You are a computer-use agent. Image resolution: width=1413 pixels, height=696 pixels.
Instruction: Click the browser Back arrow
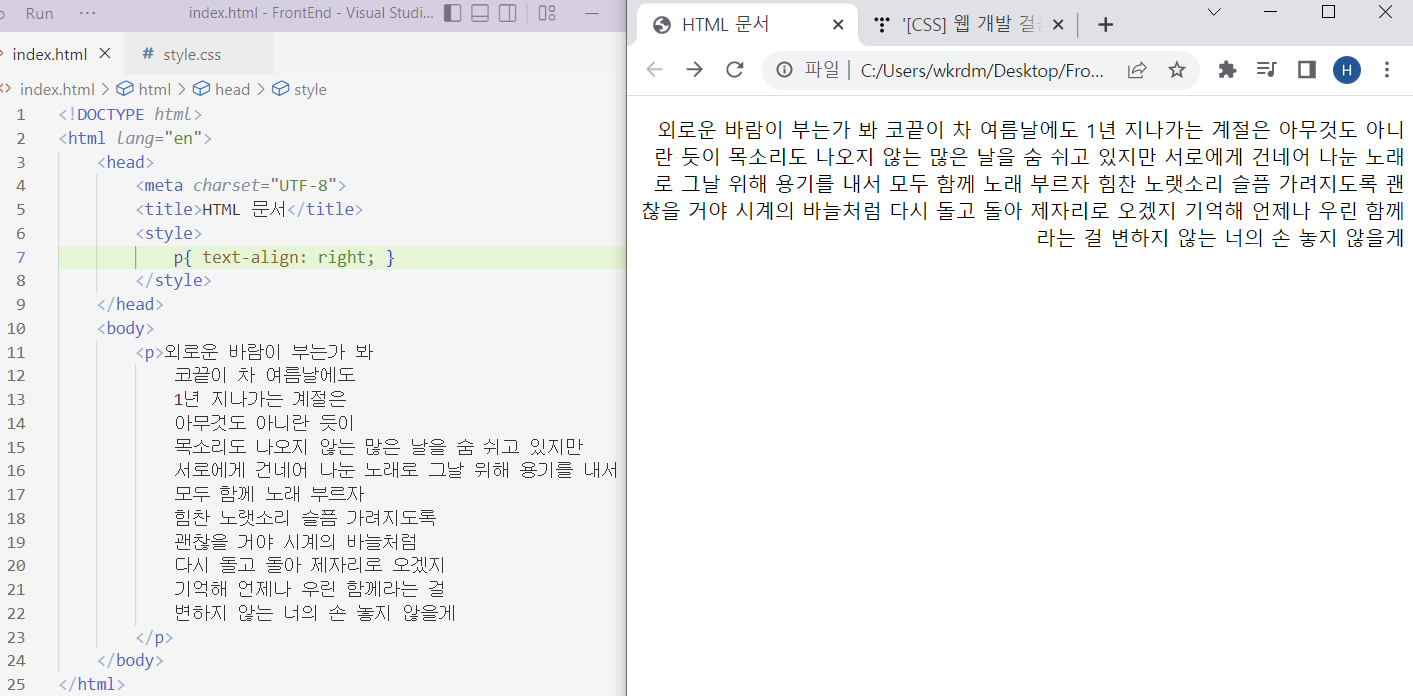654,69
